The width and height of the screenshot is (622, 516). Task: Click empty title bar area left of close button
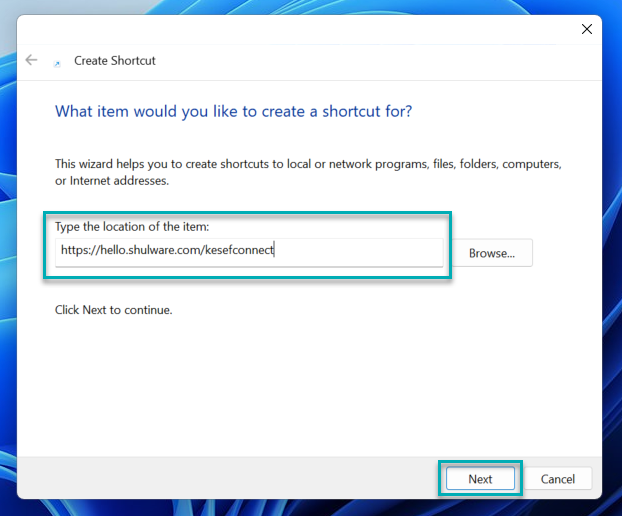pyautogui.click(x=400, y=29)
